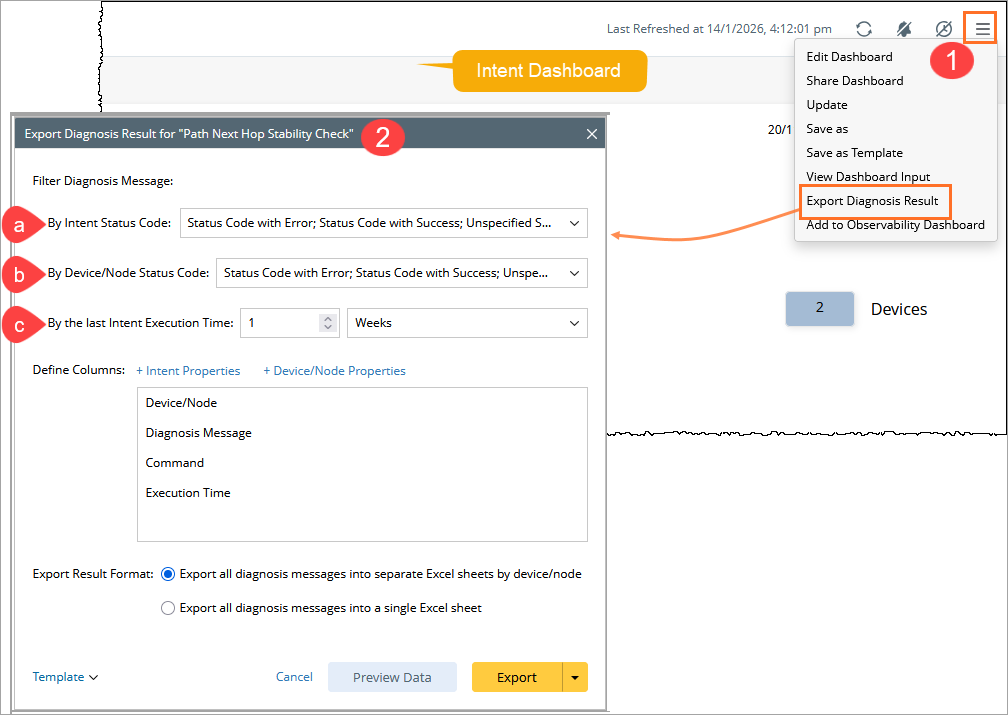Select the Command column entry
This screenshot has height=715, width=1008.
(x=175, y=463)
